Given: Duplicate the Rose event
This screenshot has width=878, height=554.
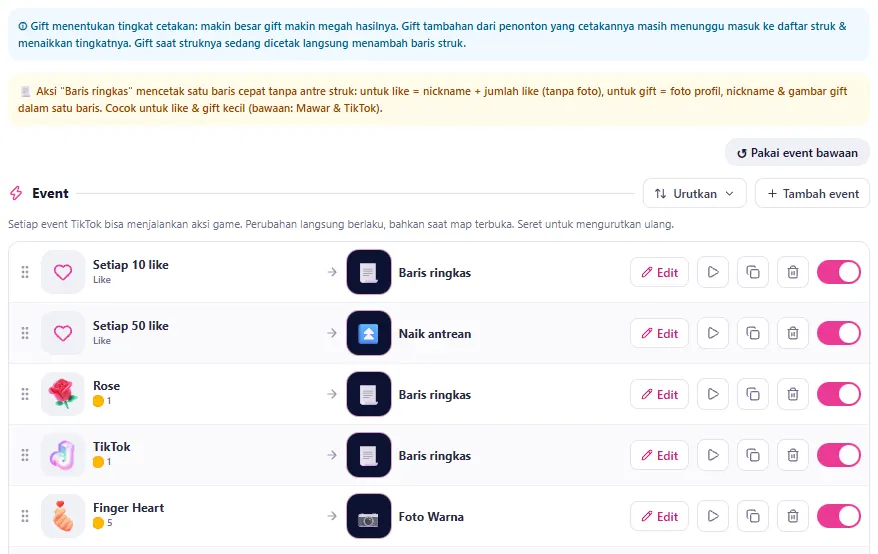Looking at the screenshot, I should [x=753, y=394].
